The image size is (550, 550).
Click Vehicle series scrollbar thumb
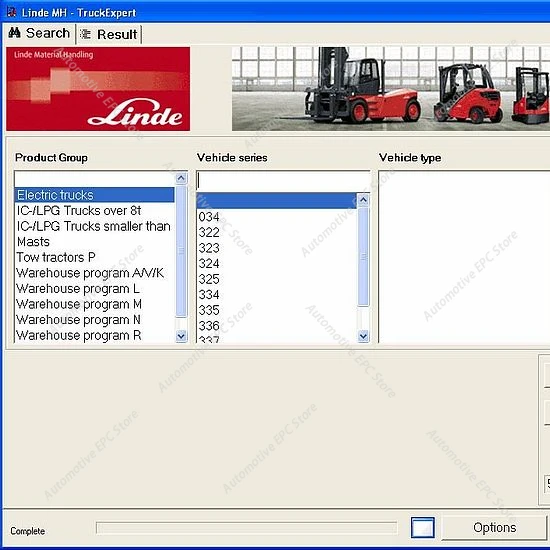[x=363, y=257]
